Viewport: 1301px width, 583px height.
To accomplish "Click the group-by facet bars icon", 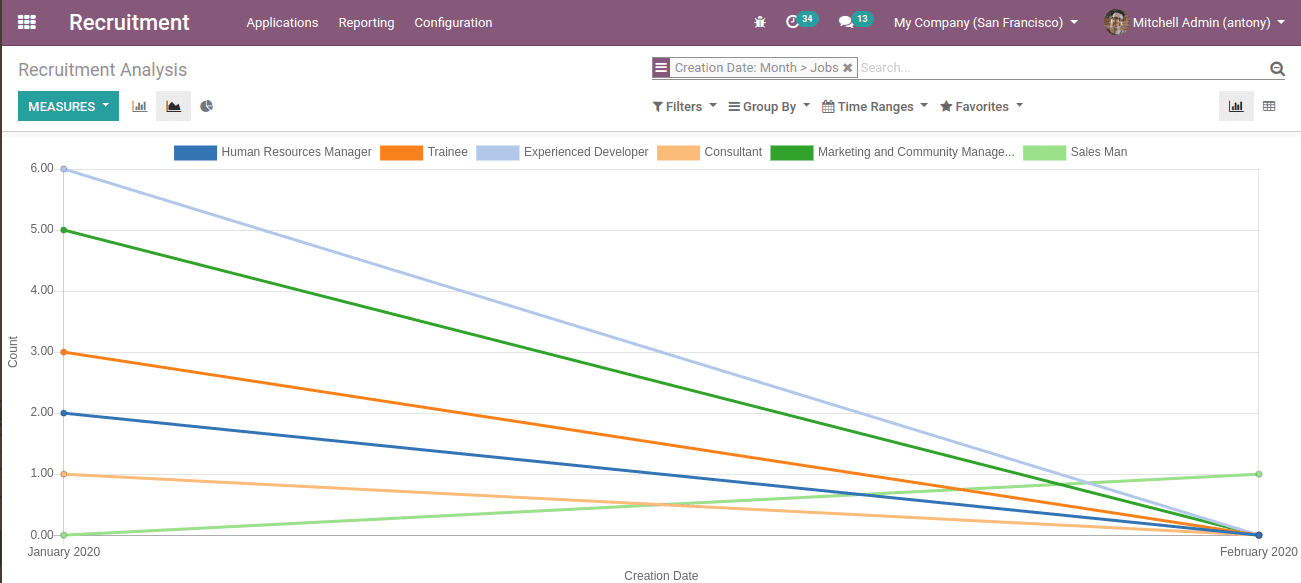I will tap(661, 68).
